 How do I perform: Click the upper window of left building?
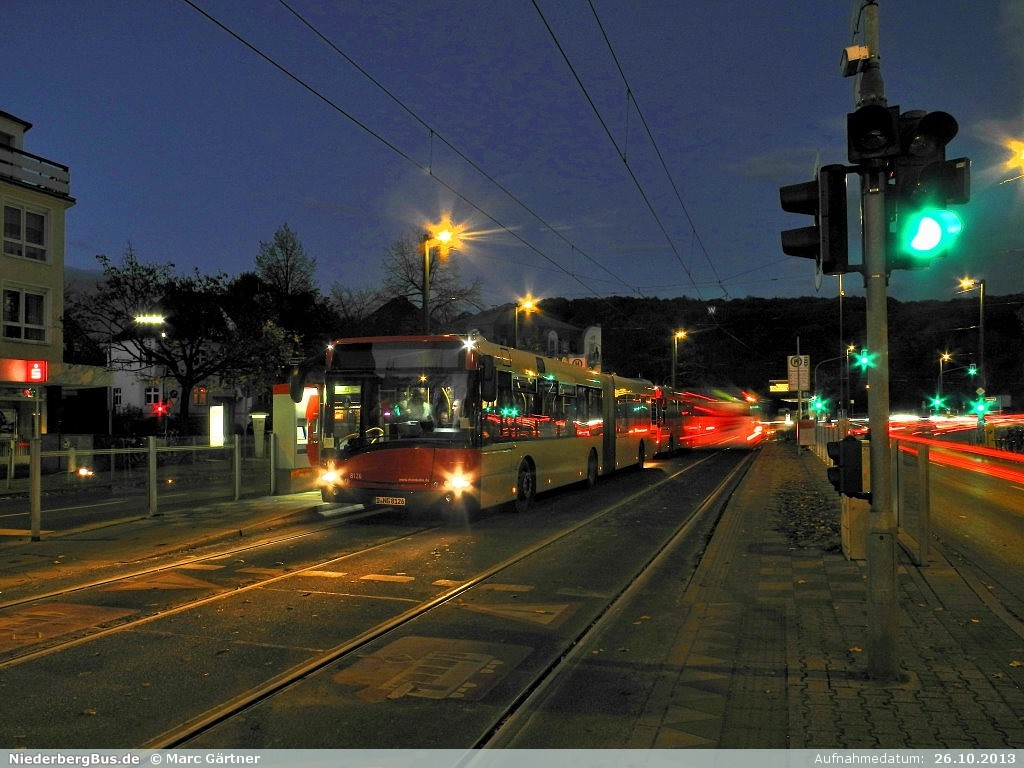coord(25,233)
